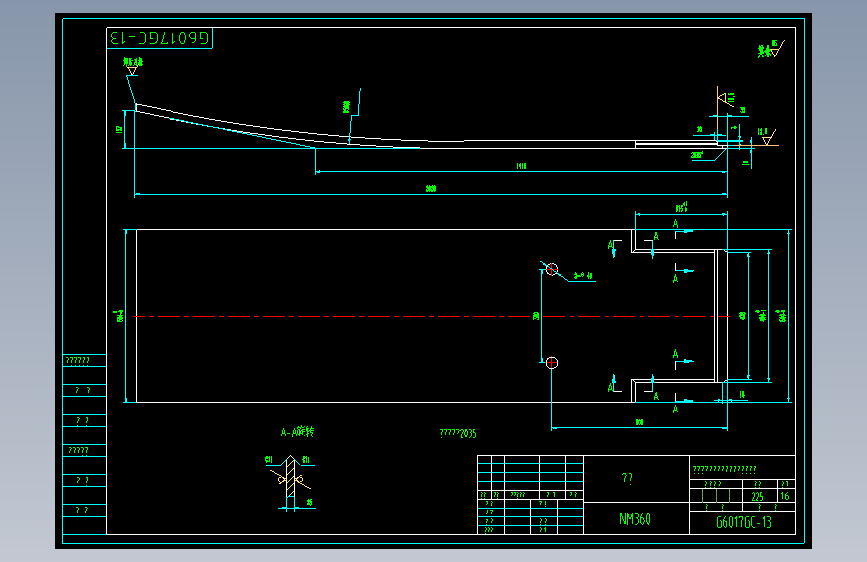Screen dimensions: 867x562
Task: Select the value 16 in the title block
Action: click(785, 496)
